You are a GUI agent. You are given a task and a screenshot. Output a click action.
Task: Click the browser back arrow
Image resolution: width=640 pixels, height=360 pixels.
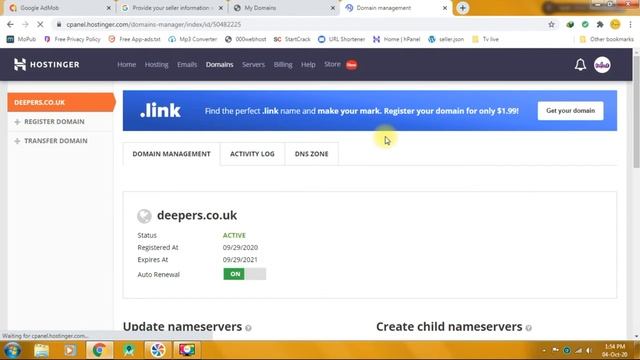click(x=10, y=24)
